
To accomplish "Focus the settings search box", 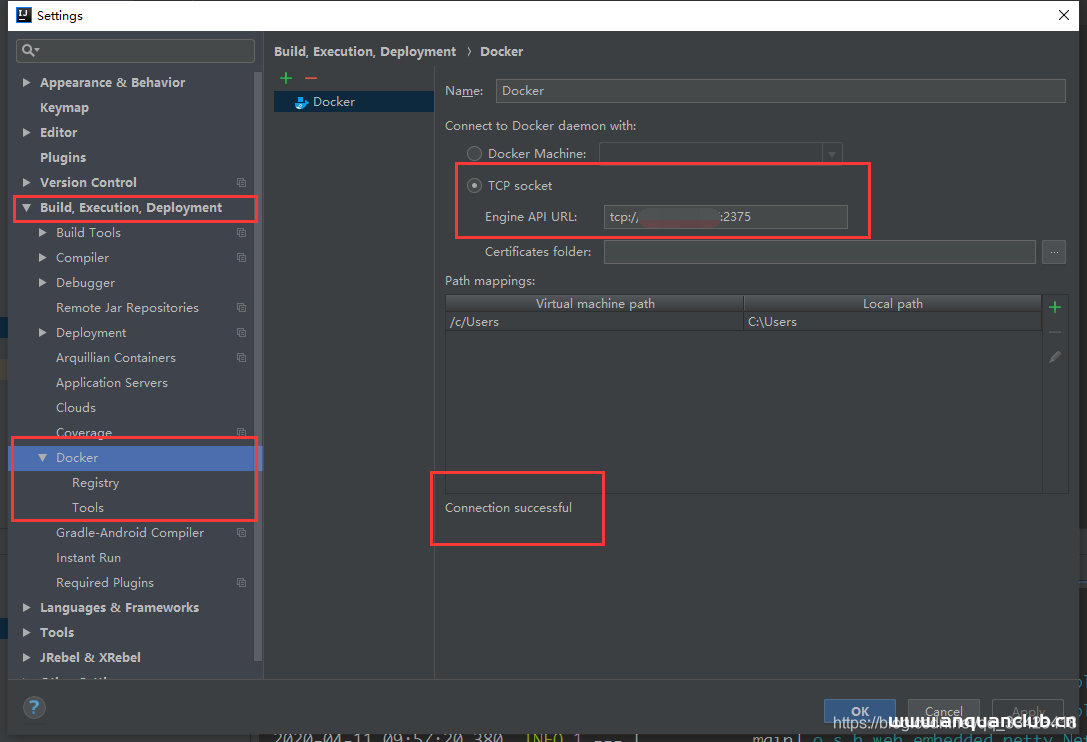I will click(135, 50).
